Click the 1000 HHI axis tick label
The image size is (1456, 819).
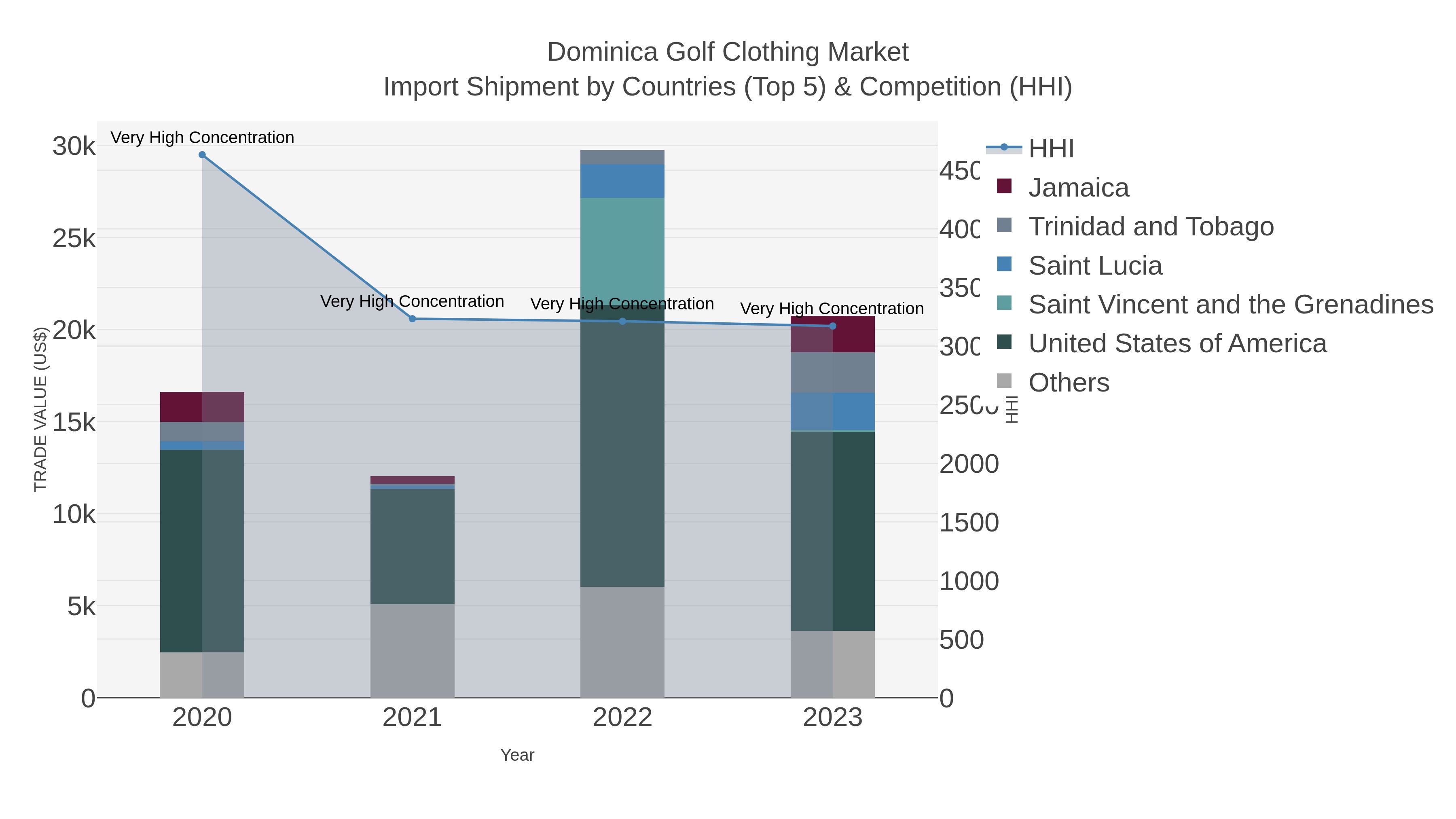point(969,581)
